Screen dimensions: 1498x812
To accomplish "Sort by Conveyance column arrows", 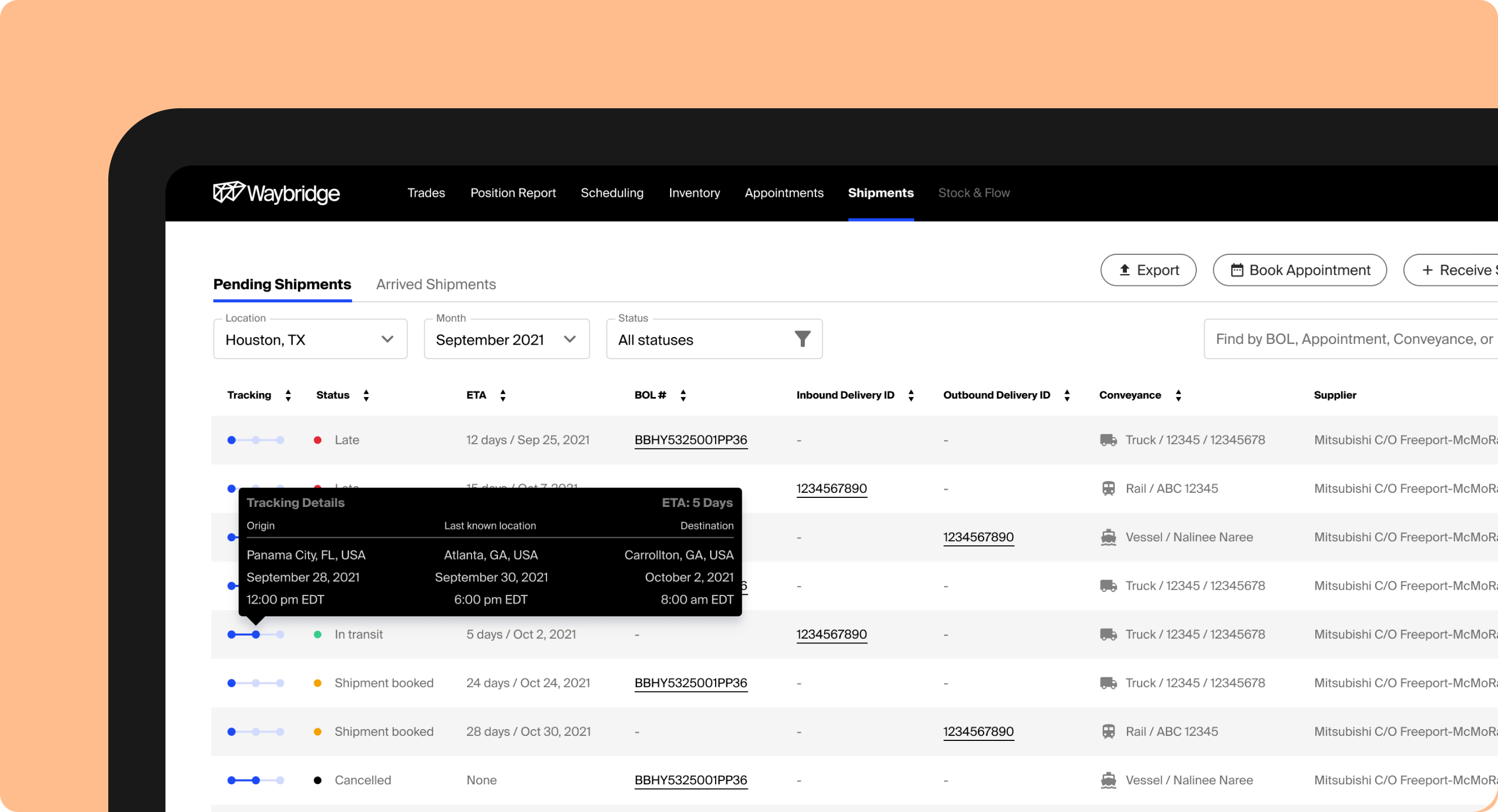I will coord(1178,396).
